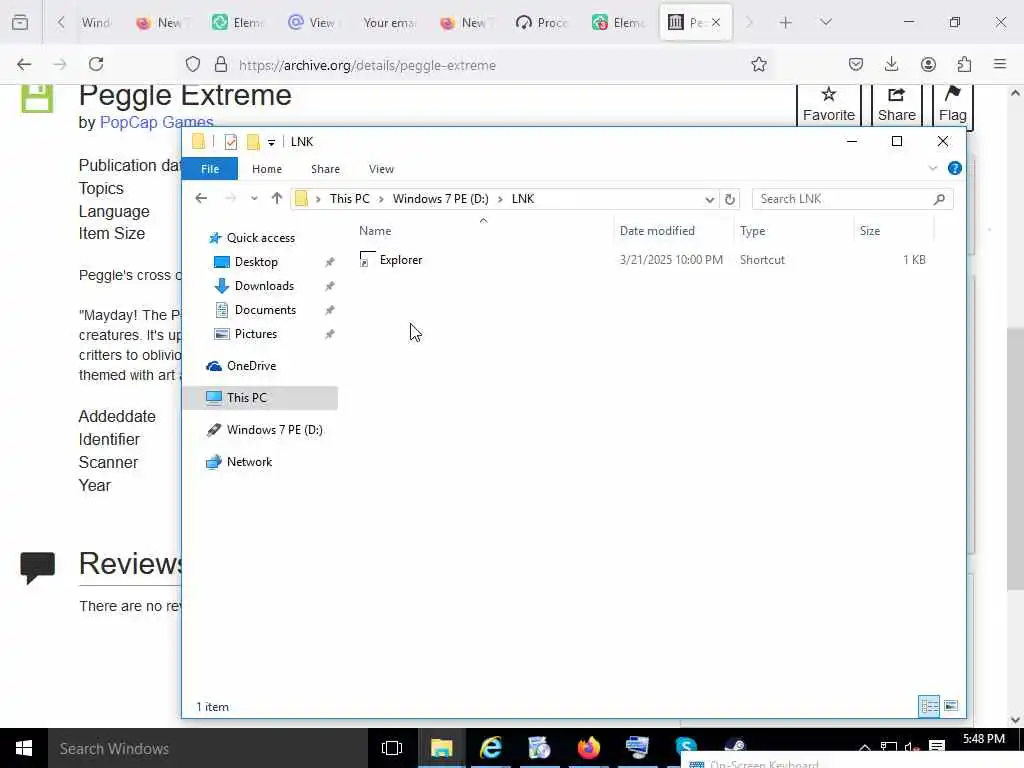Open Task View on the taskbar

392,748
